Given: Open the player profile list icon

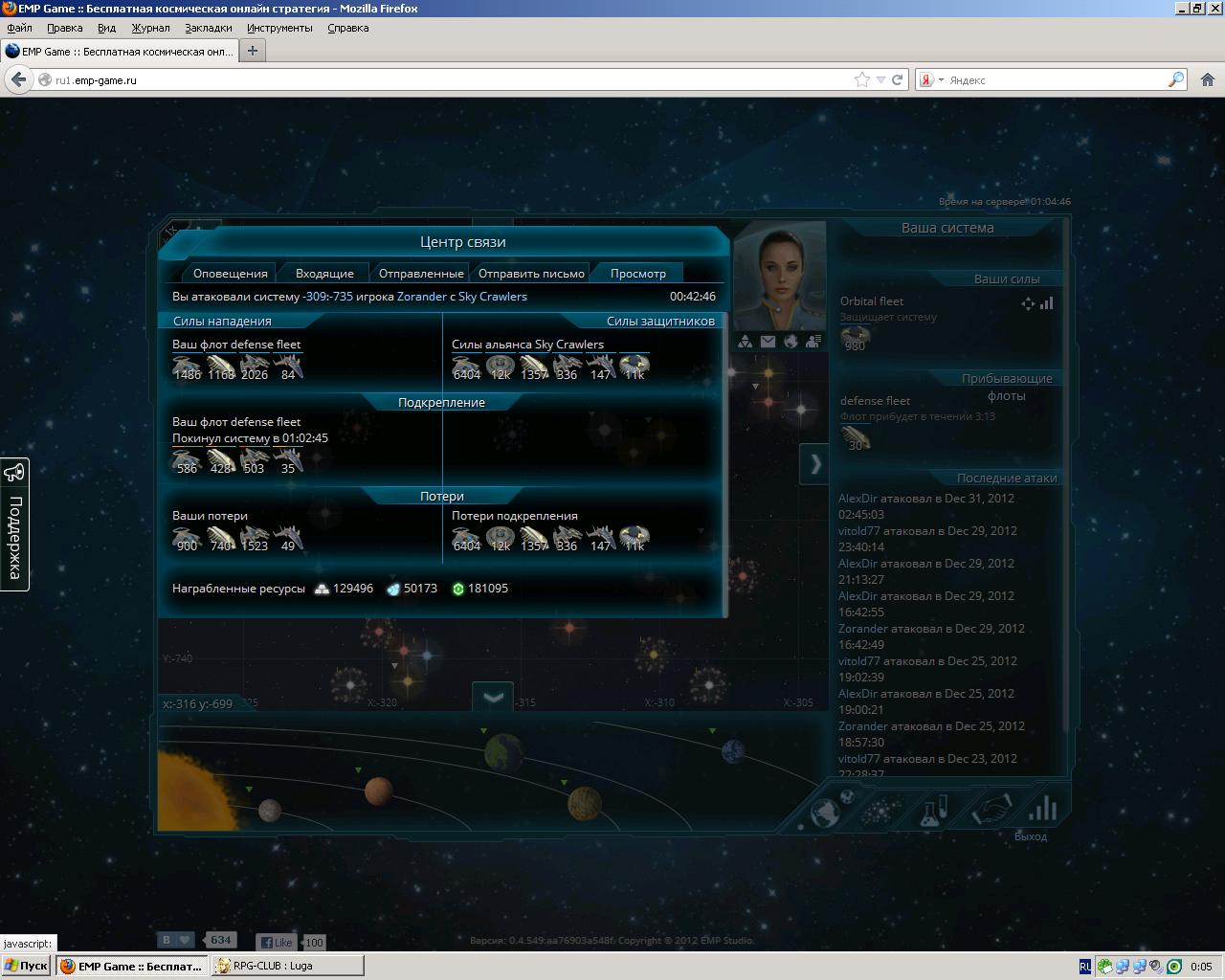Looking at the screenshot, I should coord(813,342).
